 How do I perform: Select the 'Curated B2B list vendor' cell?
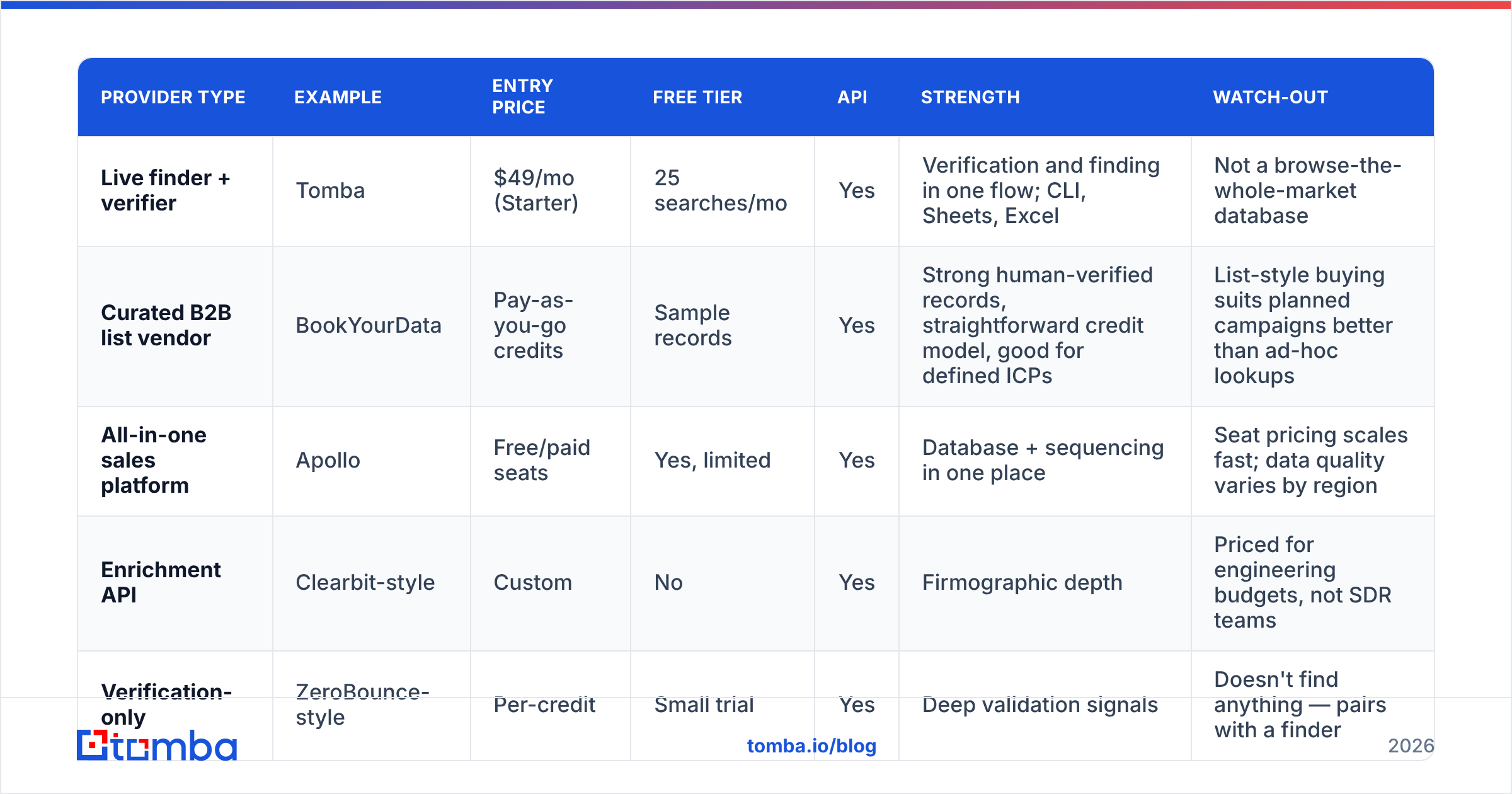[175, 326]
